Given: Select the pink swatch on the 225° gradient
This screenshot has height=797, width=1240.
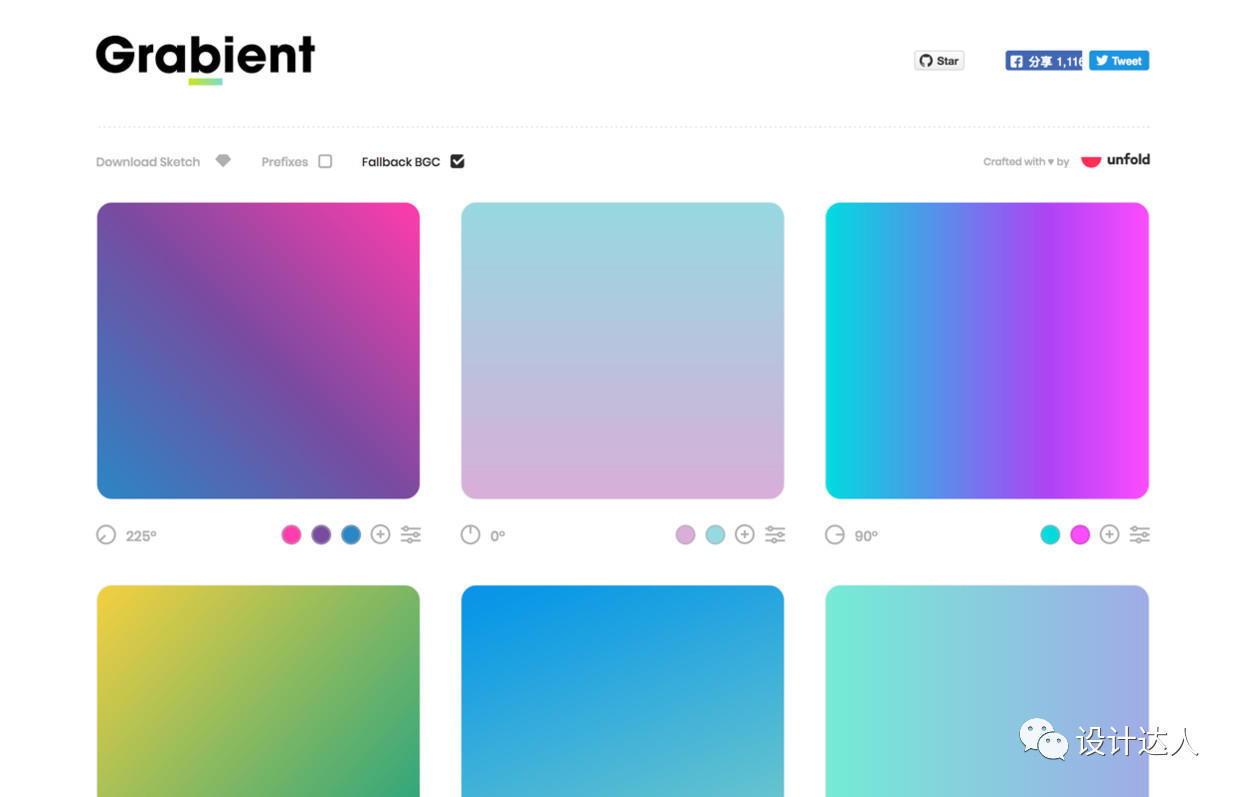Looking at the screenshot, I should click(291, 535).
